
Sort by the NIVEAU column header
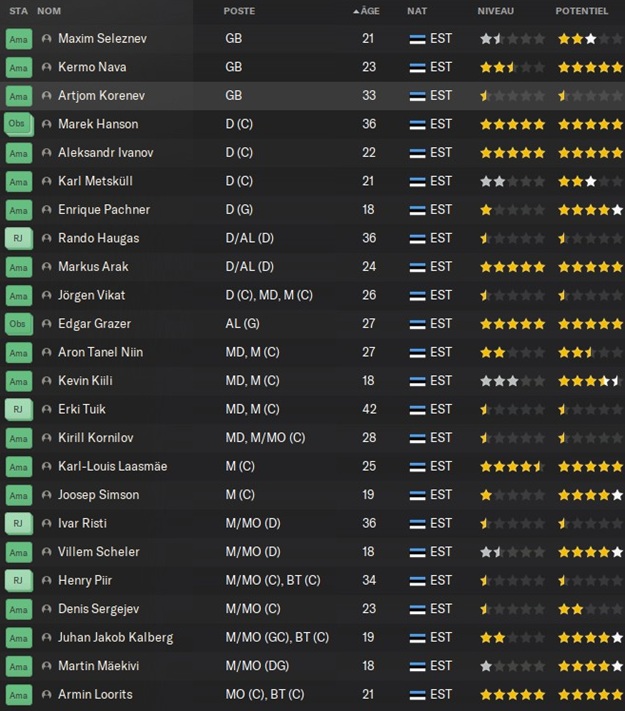point(496,11)
